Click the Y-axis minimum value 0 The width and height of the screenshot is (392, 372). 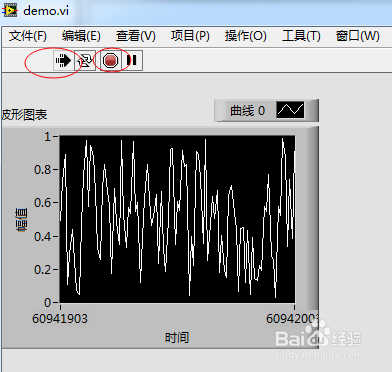pos(48,303)
